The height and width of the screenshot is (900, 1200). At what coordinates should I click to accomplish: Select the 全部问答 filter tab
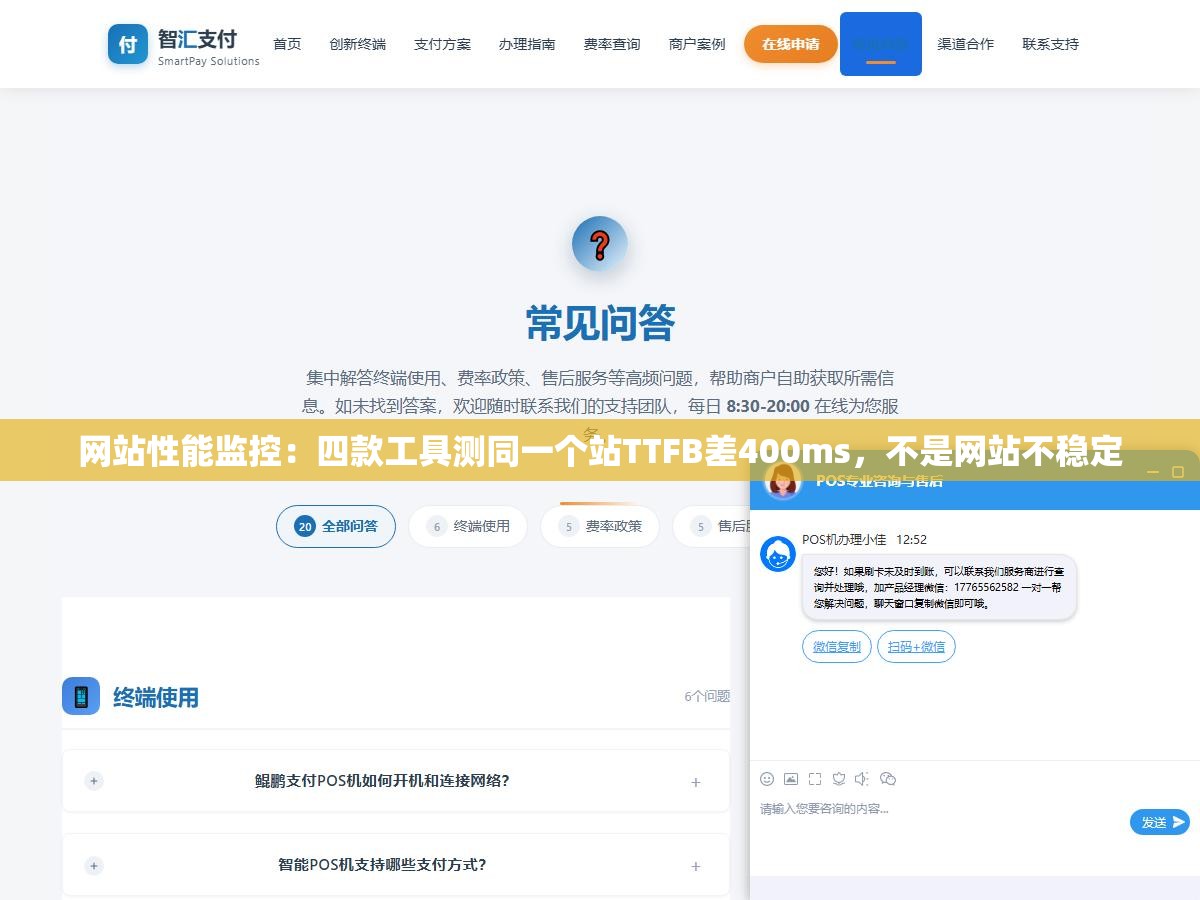tap(336, 526)
